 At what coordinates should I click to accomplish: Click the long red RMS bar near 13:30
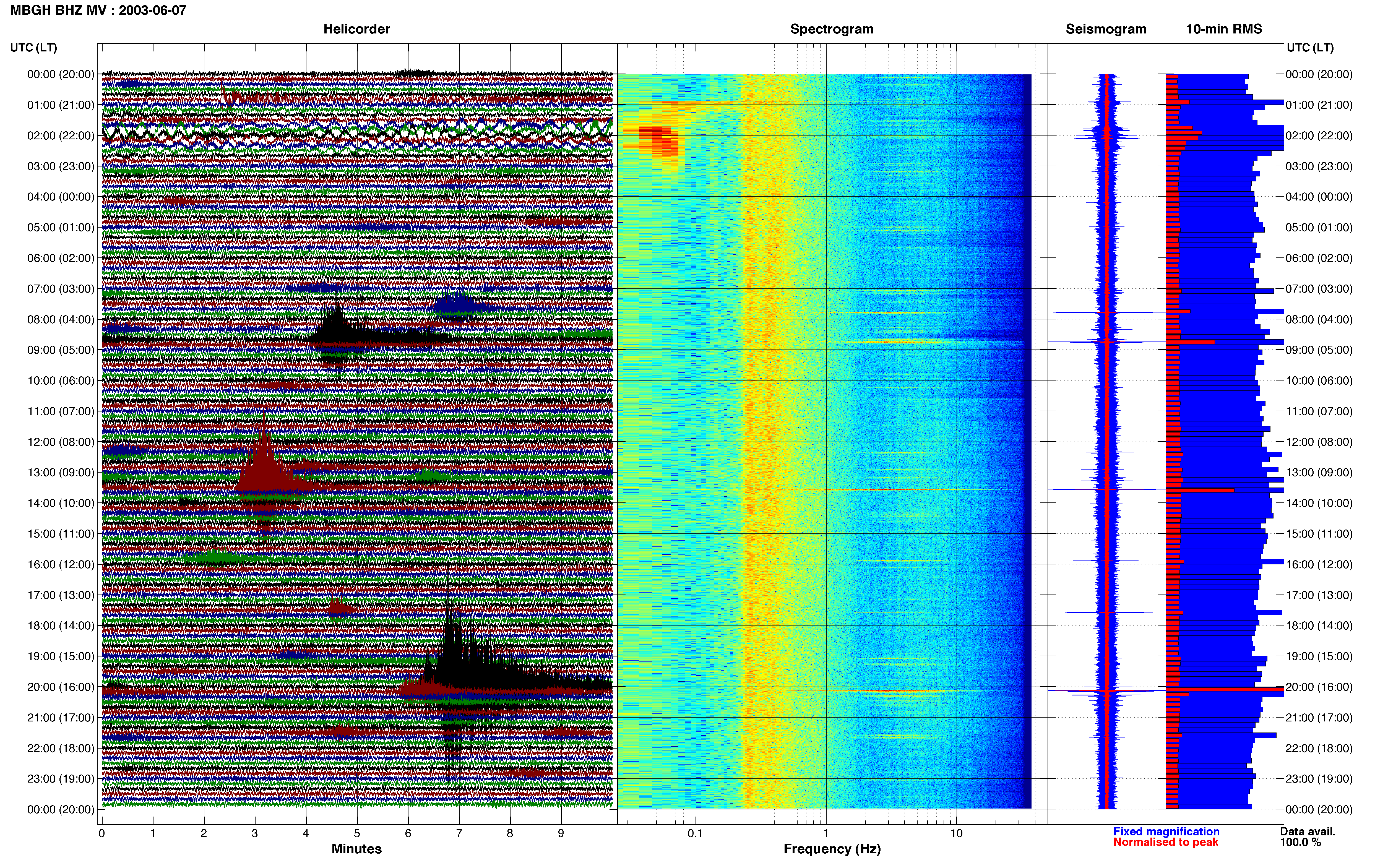(x=1200, y=490)
